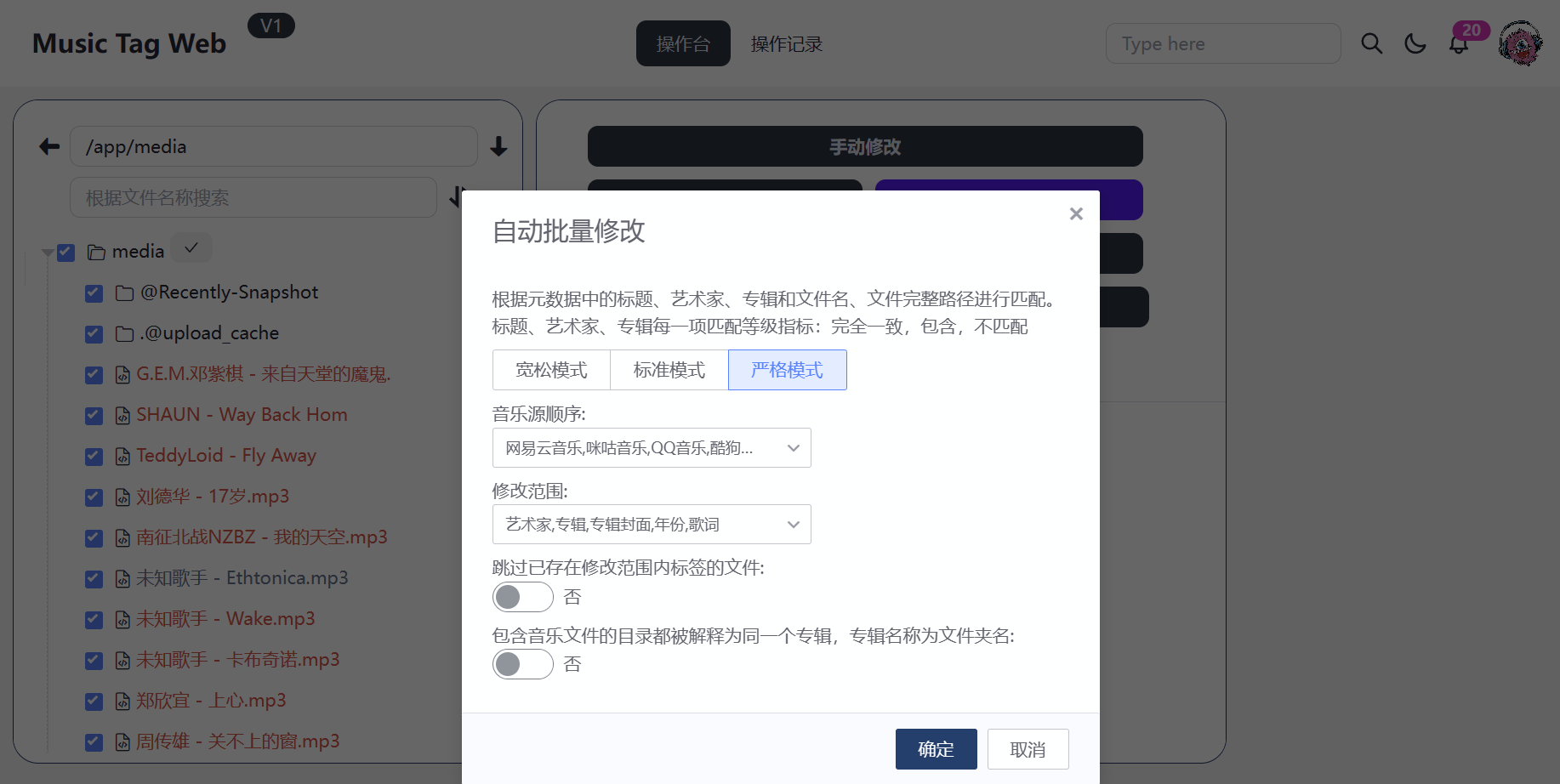The width and height of the screenshot is (1560, 784).
Task: Focus the 根据文件名称搜索 field
Action: tap(253, 197)
